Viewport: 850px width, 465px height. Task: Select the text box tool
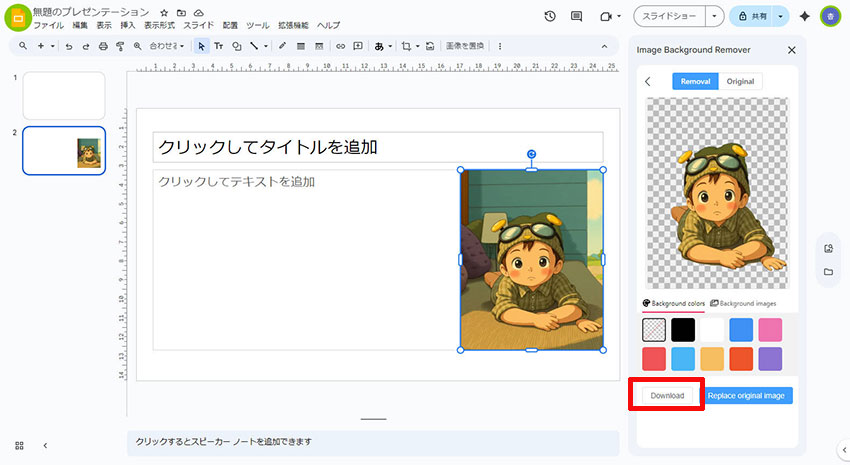tap(219, 46)
